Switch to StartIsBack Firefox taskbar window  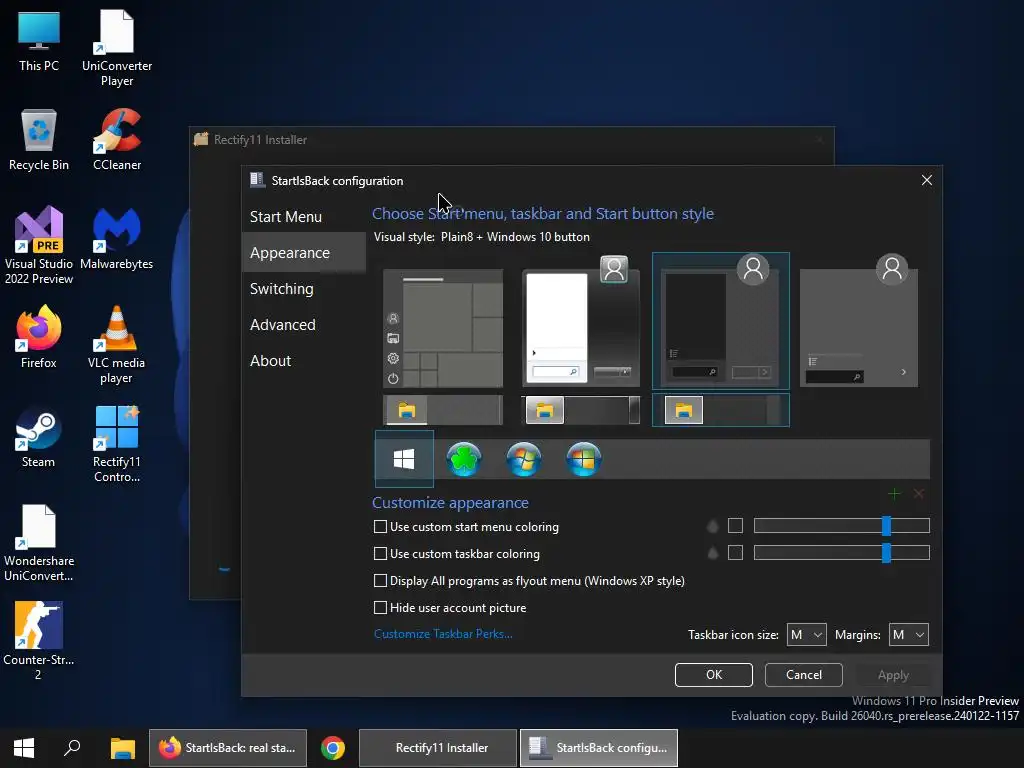tap(228, 748)
